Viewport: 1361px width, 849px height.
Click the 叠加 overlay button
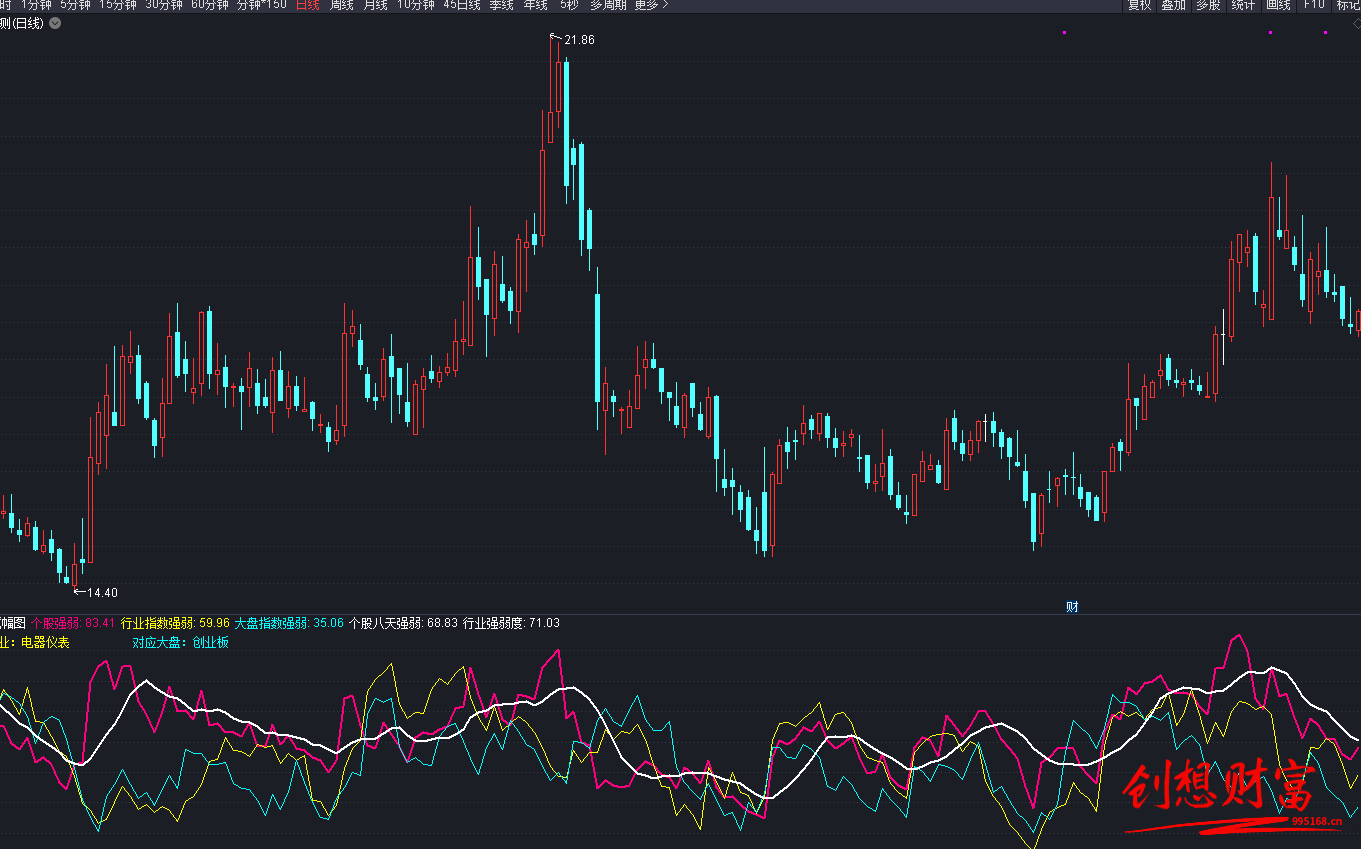click(1173, 5)
